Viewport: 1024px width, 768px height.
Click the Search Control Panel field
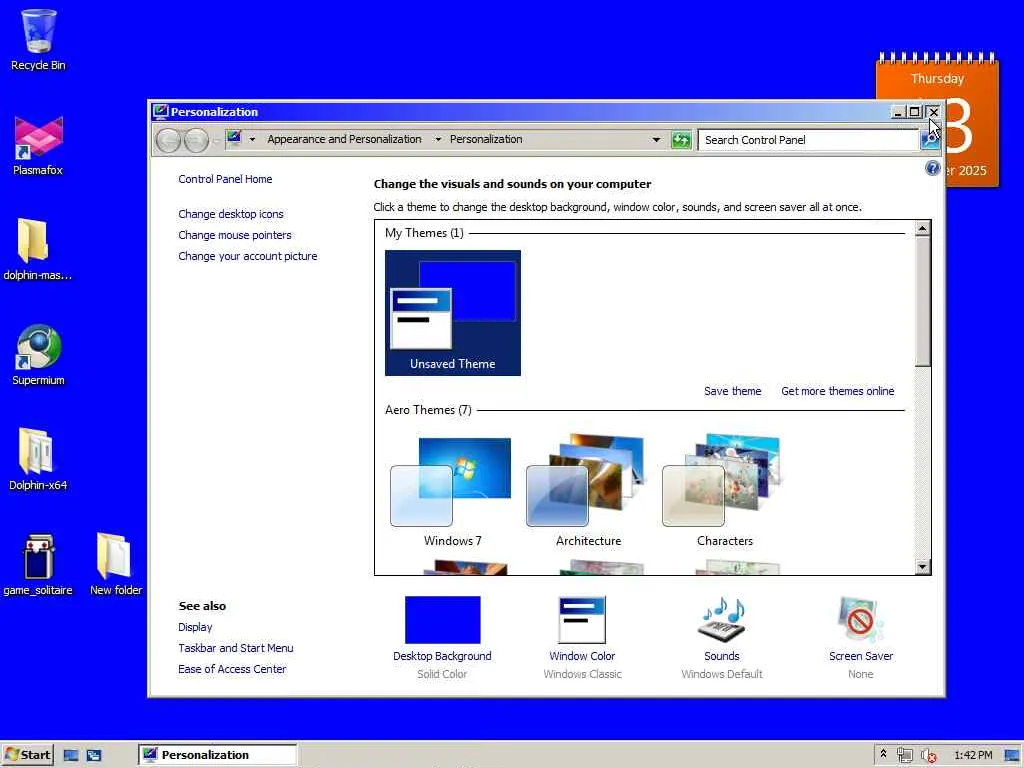(808, 140)
